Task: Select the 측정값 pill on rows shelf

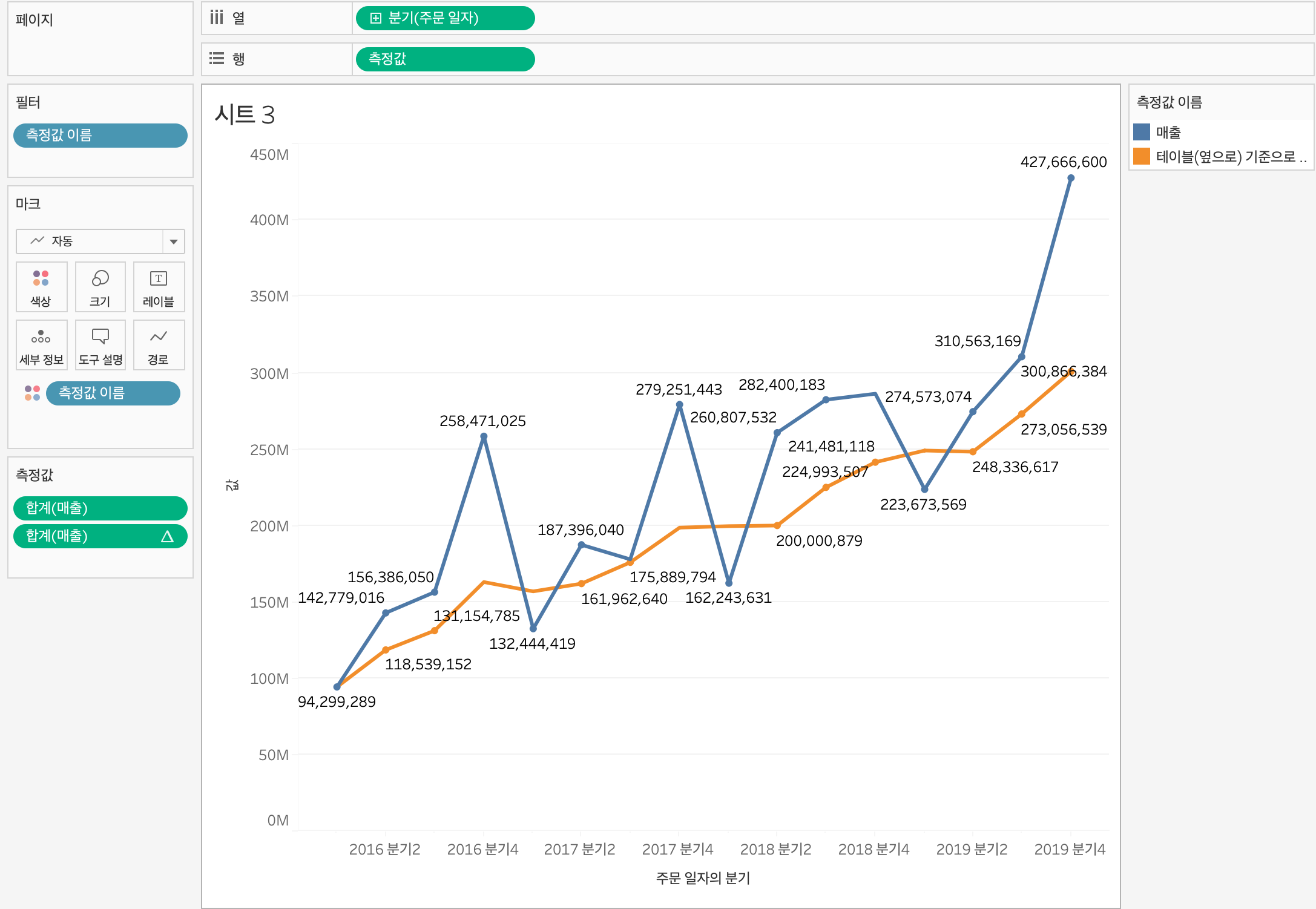Action: point(445,59)
